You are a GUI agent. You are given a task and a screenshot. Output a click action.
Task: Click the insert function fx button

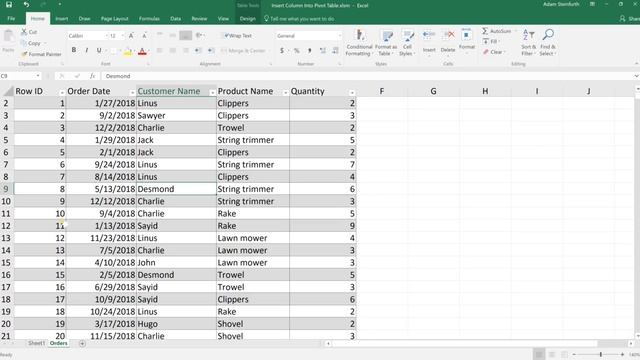click(x=93, y=76)
